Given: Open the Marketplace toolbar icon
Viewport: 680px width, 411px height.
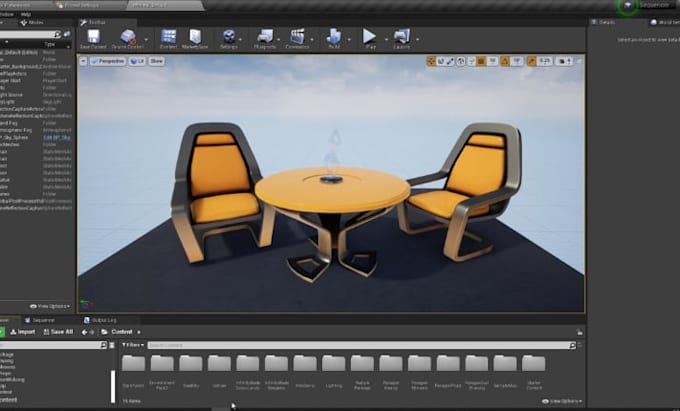Looking at the screenshot, I should point(195,37).
